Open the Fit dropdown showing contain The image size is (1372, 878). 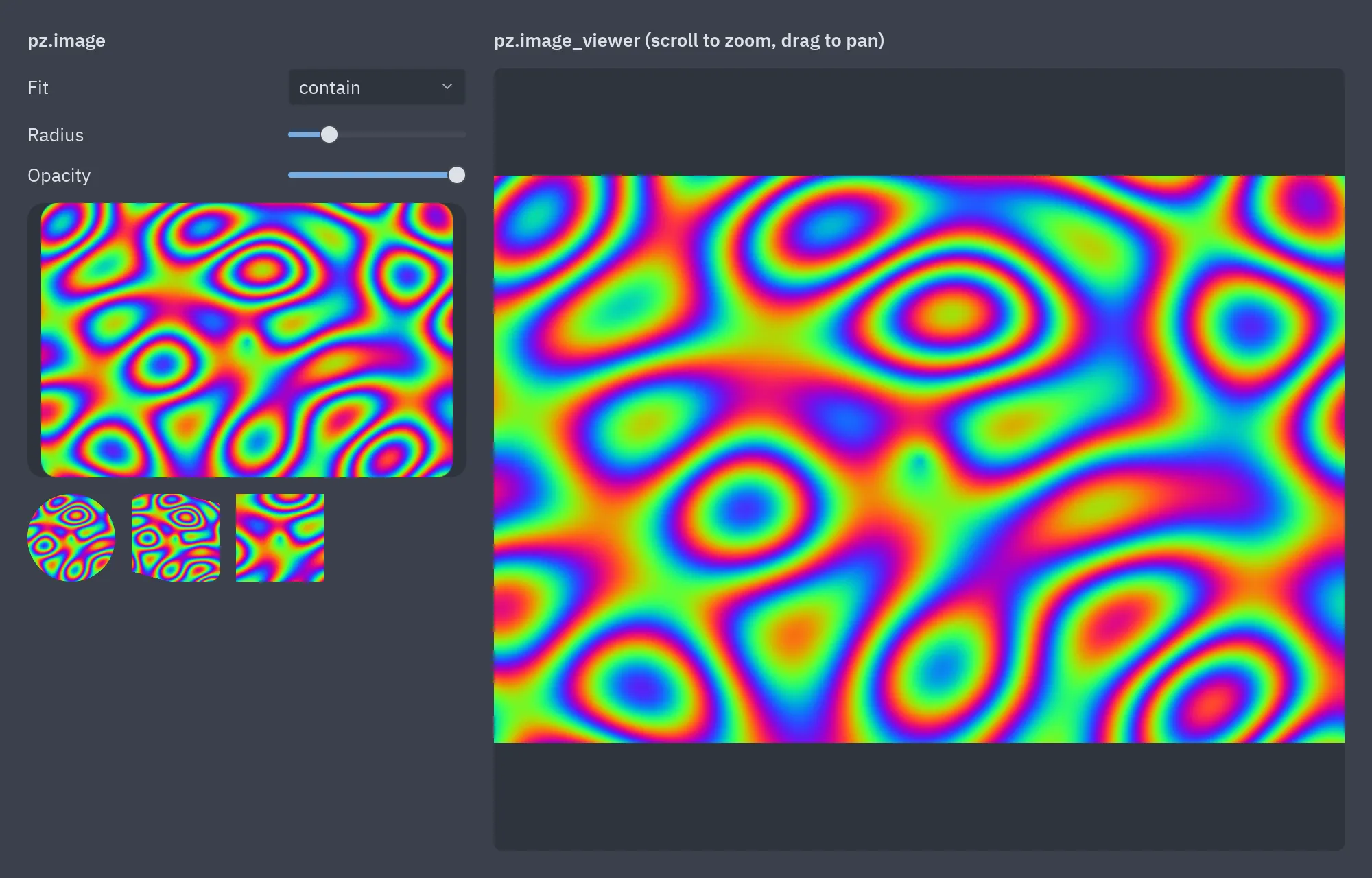pos(377,87)
